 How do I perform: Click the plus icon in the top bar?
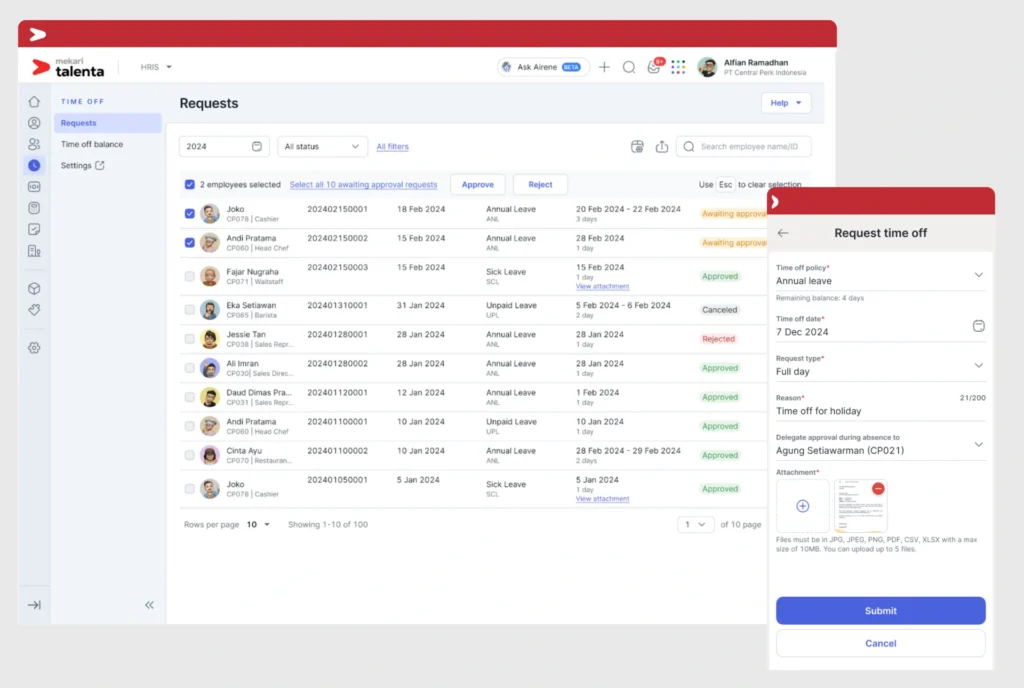tap(604, 67)
